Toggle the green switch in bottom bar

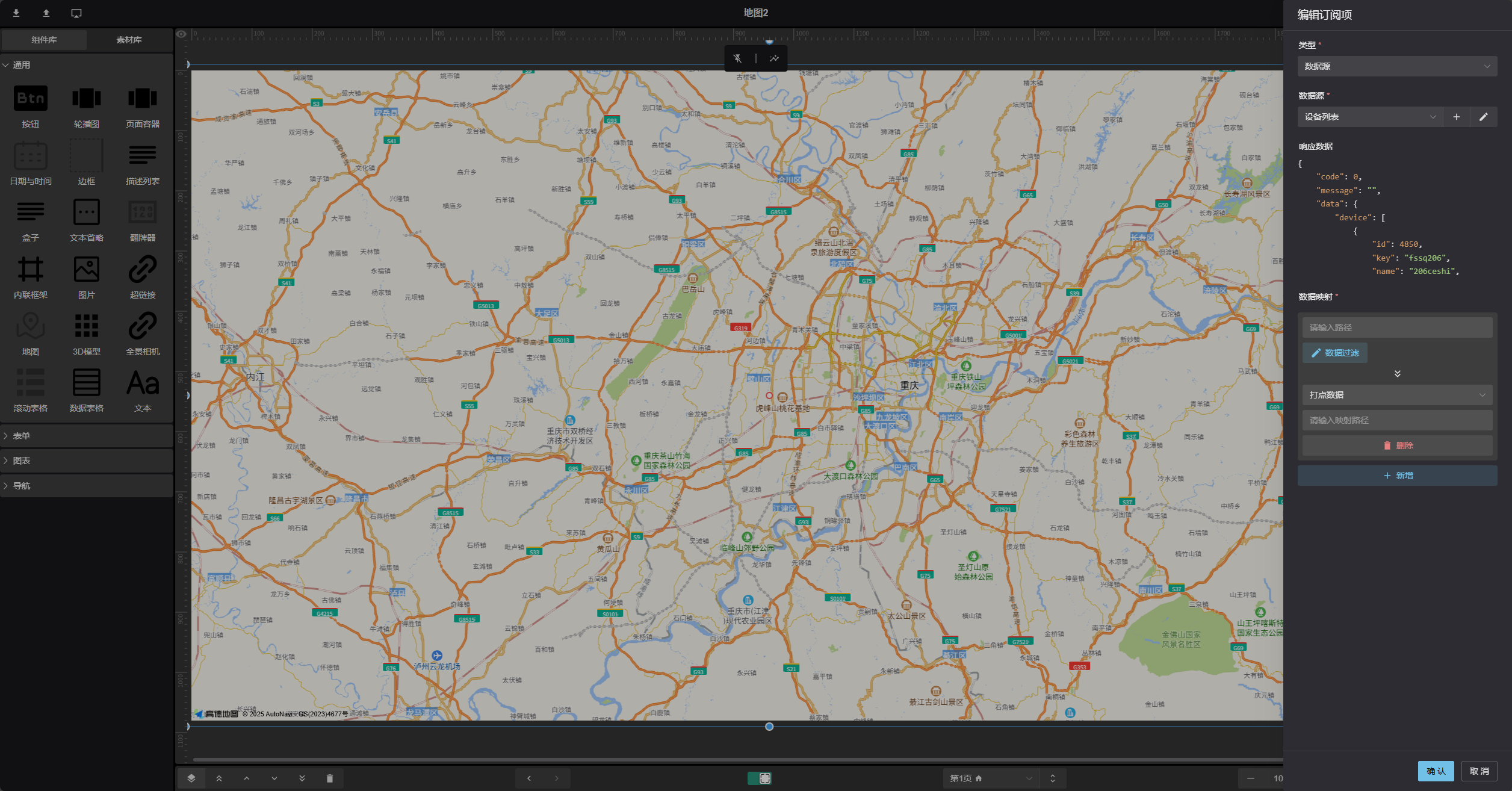pos(760,778)
